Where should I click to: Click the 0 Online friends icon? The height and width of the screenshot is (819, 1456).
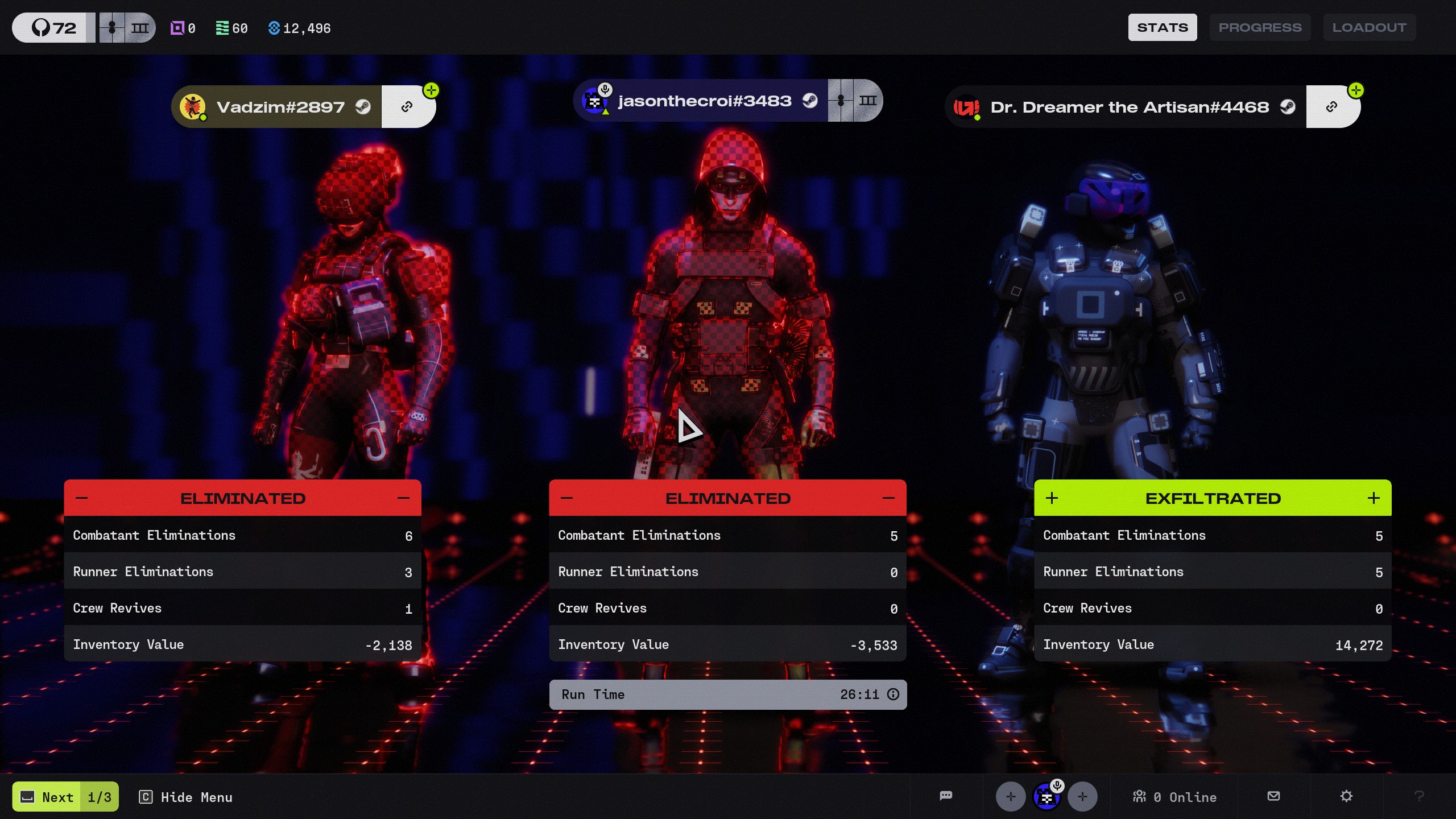1175,797
